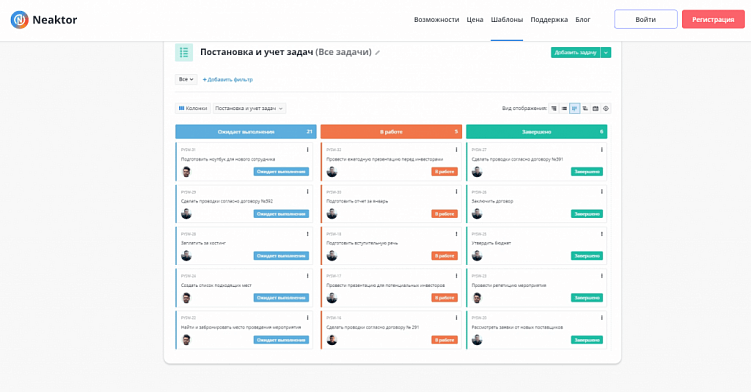Click the 'Колонки' columns button
This screenshot has height=392, width=751.
click(x=193, y=108)
